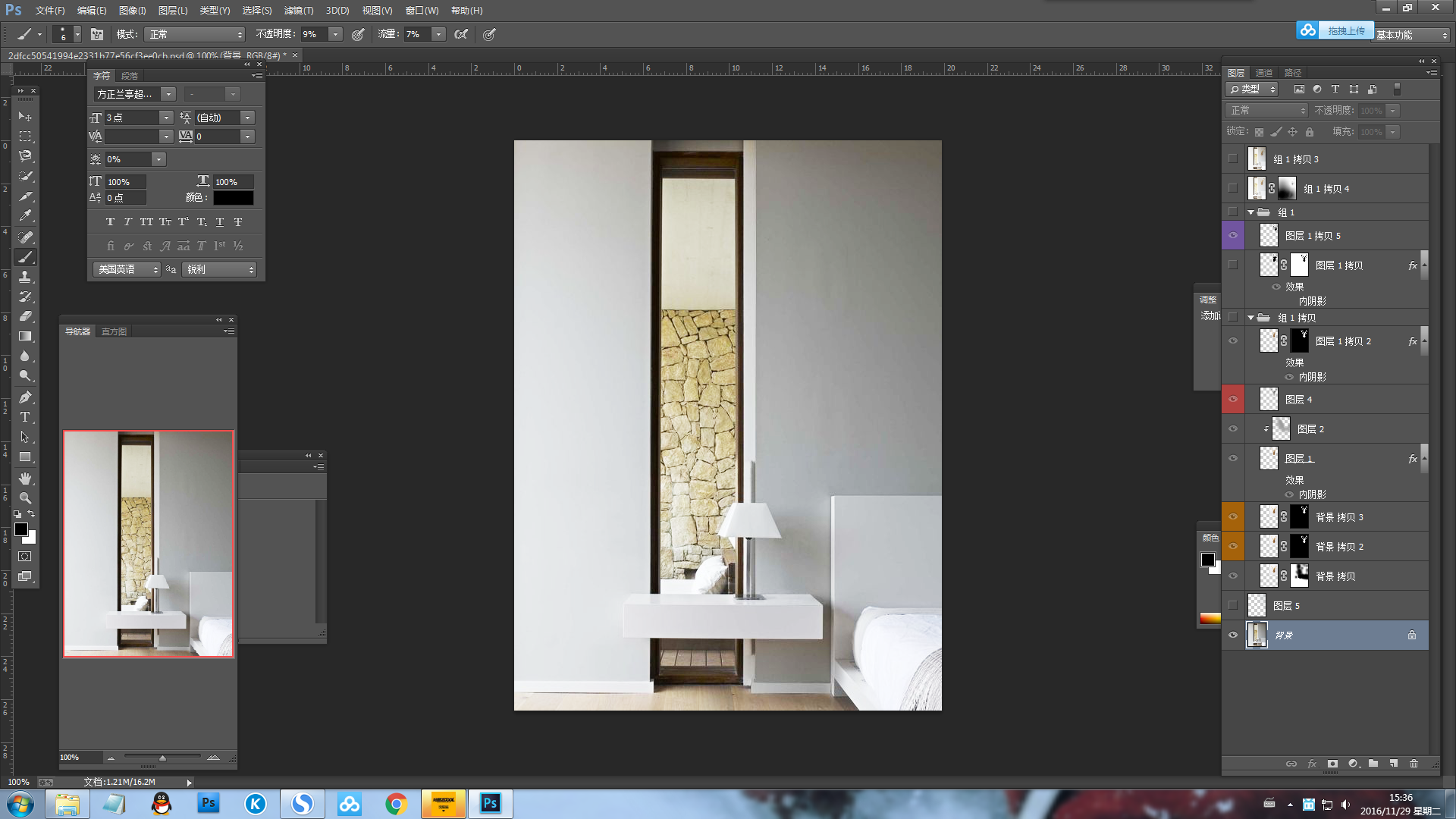Open the font family dropdown 方正兰亭超
1456x819 pixels.
point(168,94)
